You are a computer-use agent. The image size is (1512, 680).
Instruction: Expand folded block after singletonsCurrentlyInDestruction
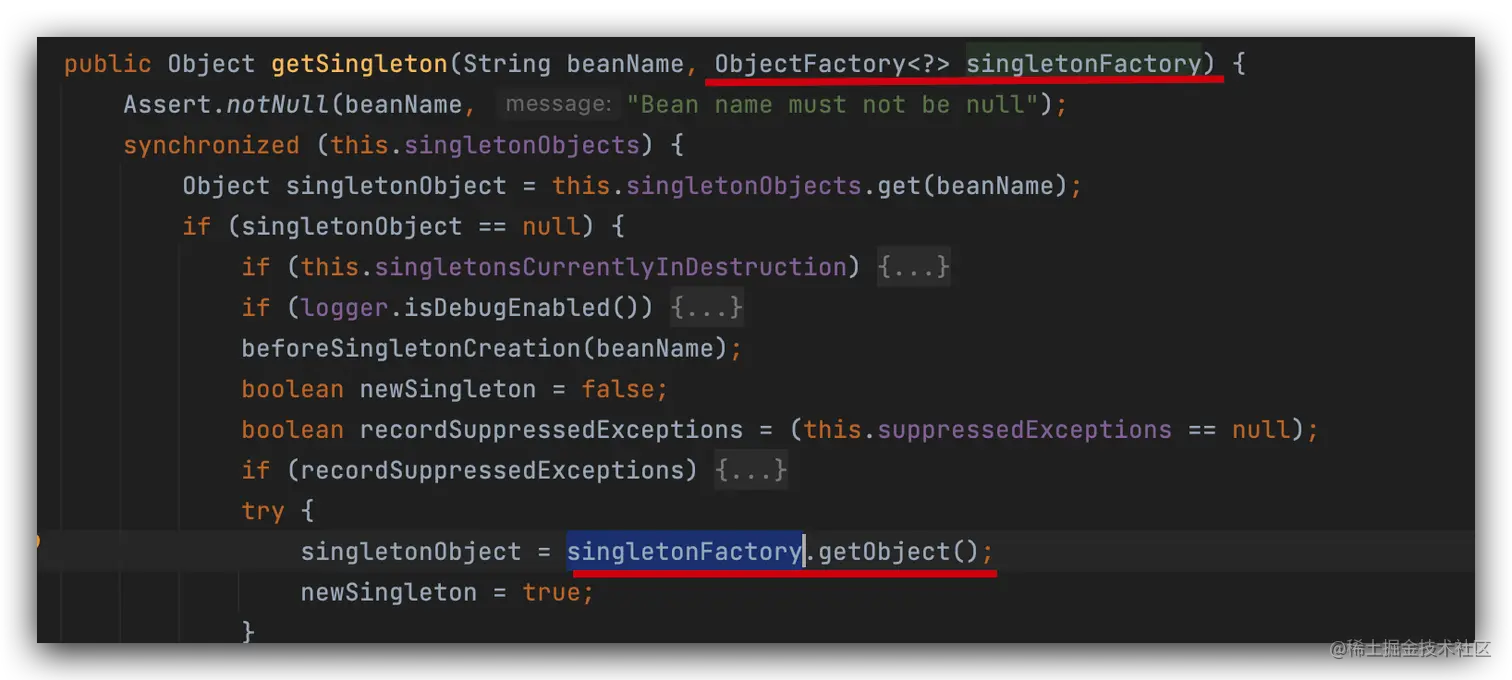click(x=913, y=267)
